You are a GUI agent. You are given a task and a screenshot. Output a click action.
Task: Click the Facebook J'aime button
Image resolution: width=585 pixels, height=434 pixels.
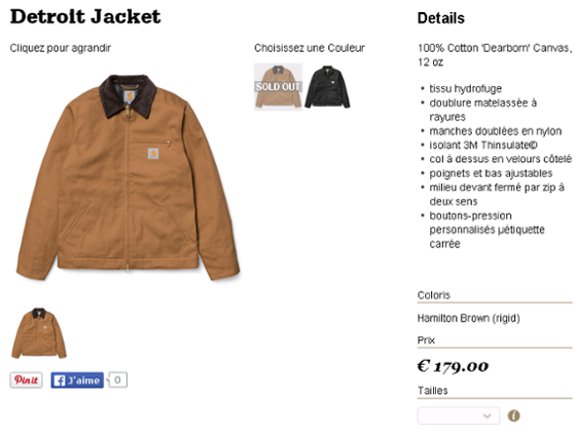[x=77, y=380]
